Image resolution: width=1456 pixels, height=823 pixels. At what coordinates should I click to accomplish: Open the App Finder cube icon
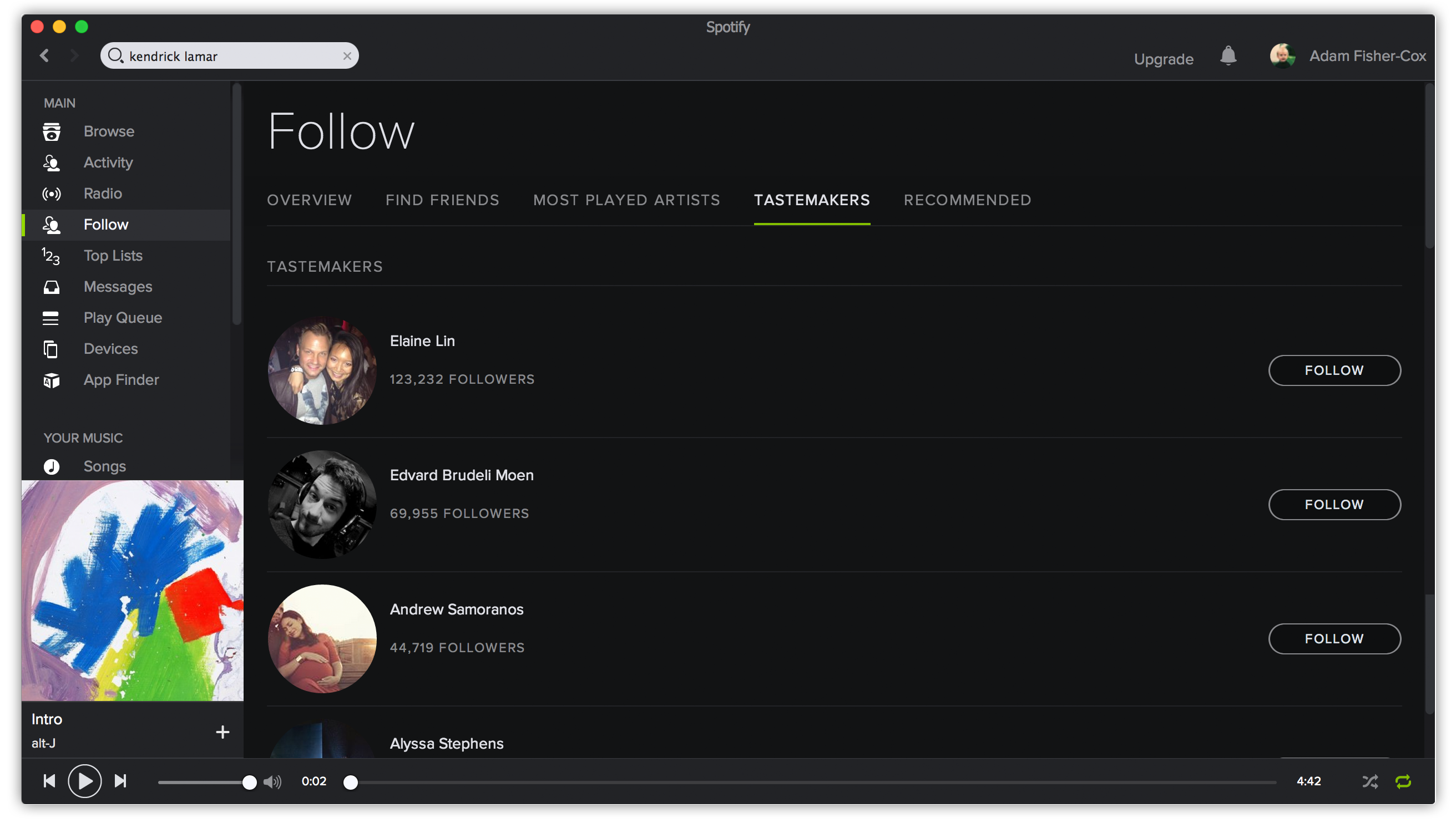click(52, 380)
